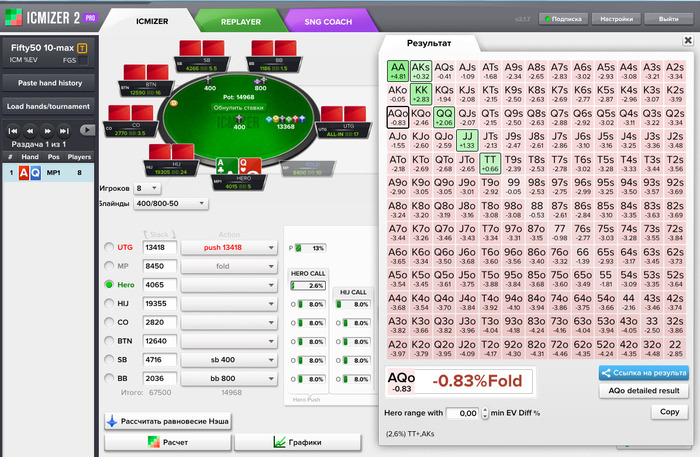Toggle the FGS checkbox

click(x=83, y=60)
